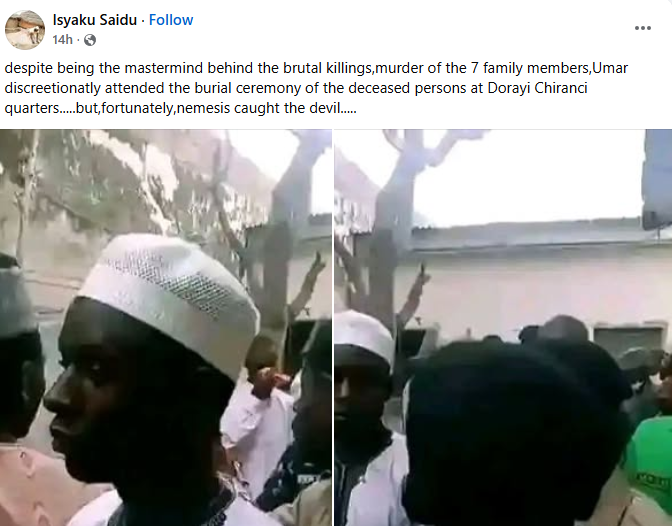Click the post caption text about Umar
The height and width of the screenshot is (526, 672).
(316, 88)
